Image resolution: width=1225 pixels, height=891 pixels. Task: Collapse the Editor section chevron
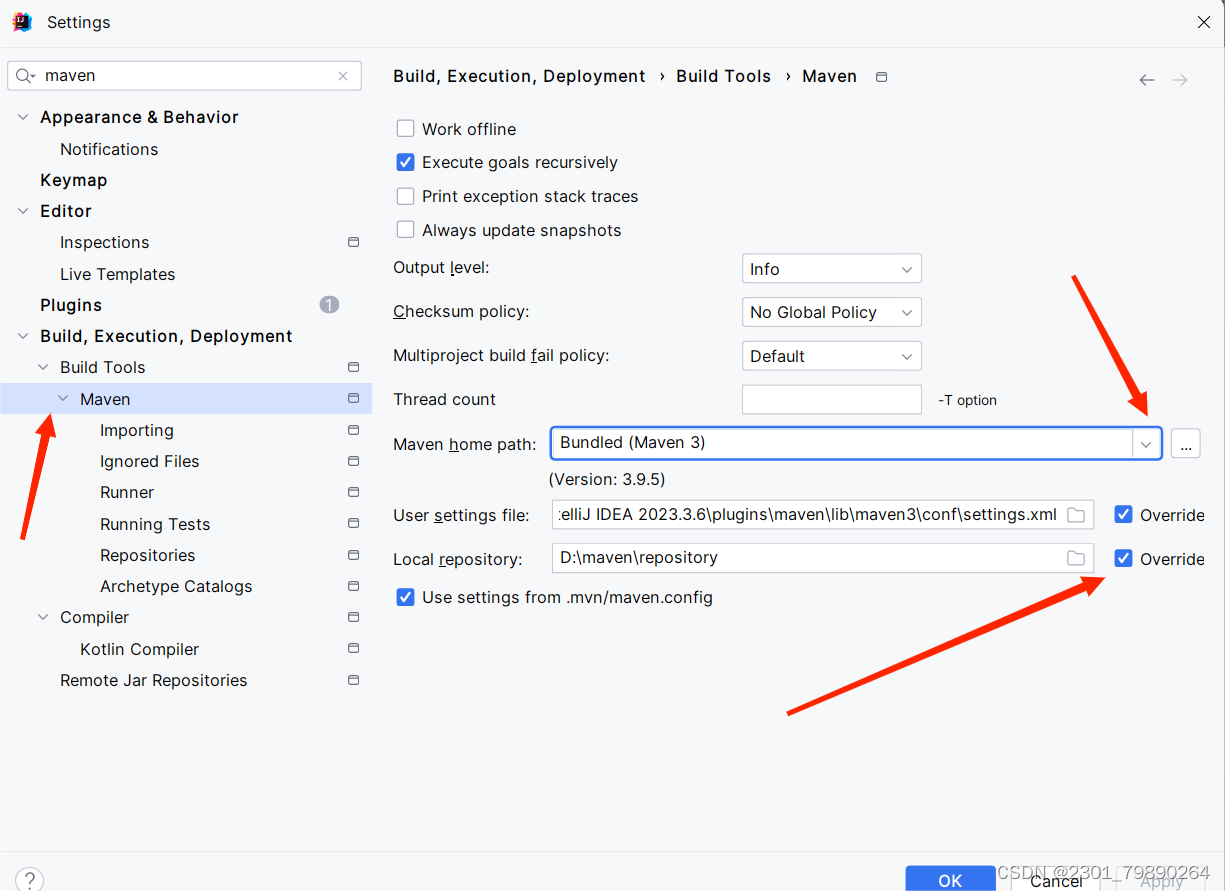coord(24,211)
